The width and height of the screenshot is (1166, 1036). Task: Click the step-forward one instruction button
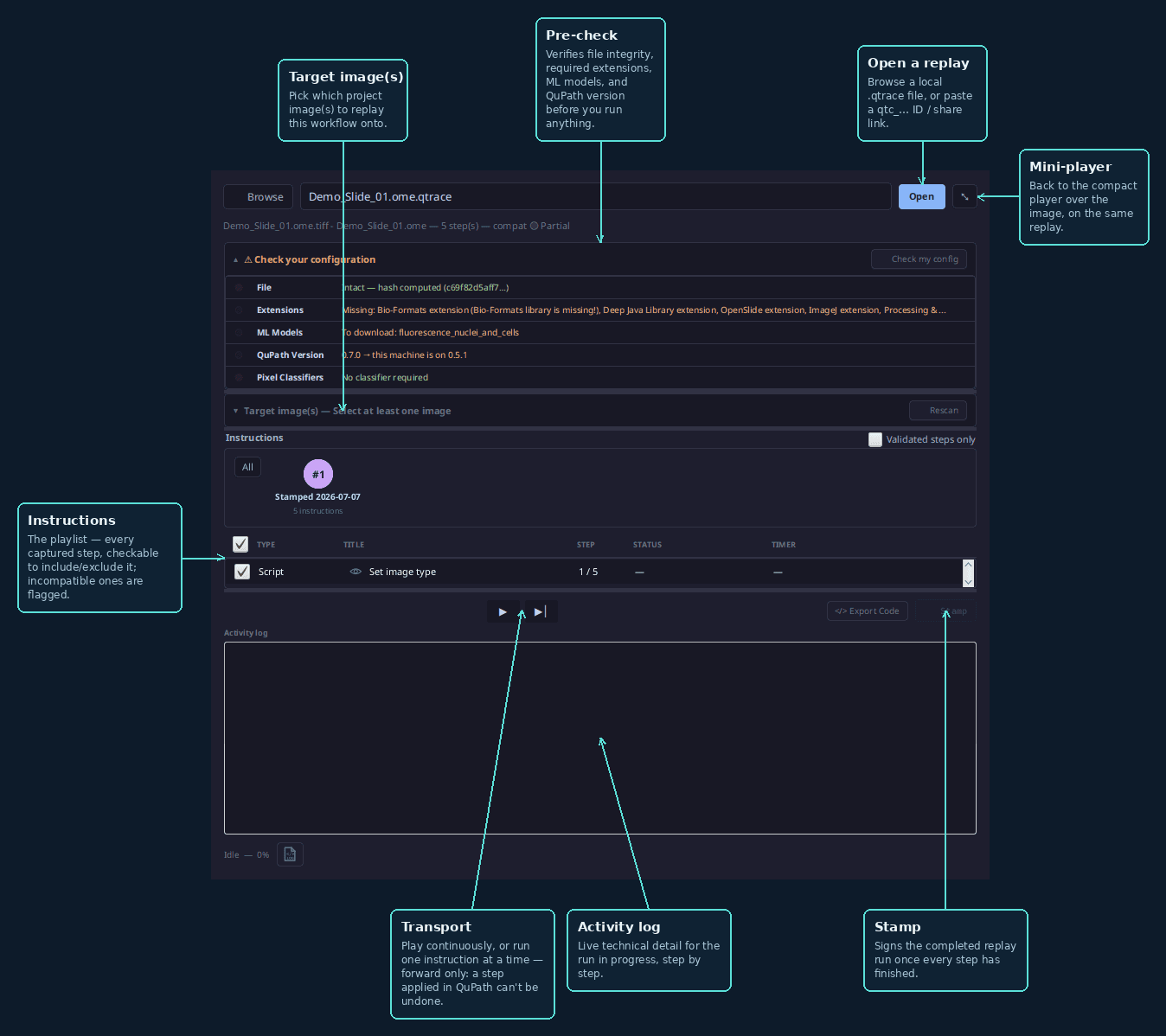(x=541, y=611)
